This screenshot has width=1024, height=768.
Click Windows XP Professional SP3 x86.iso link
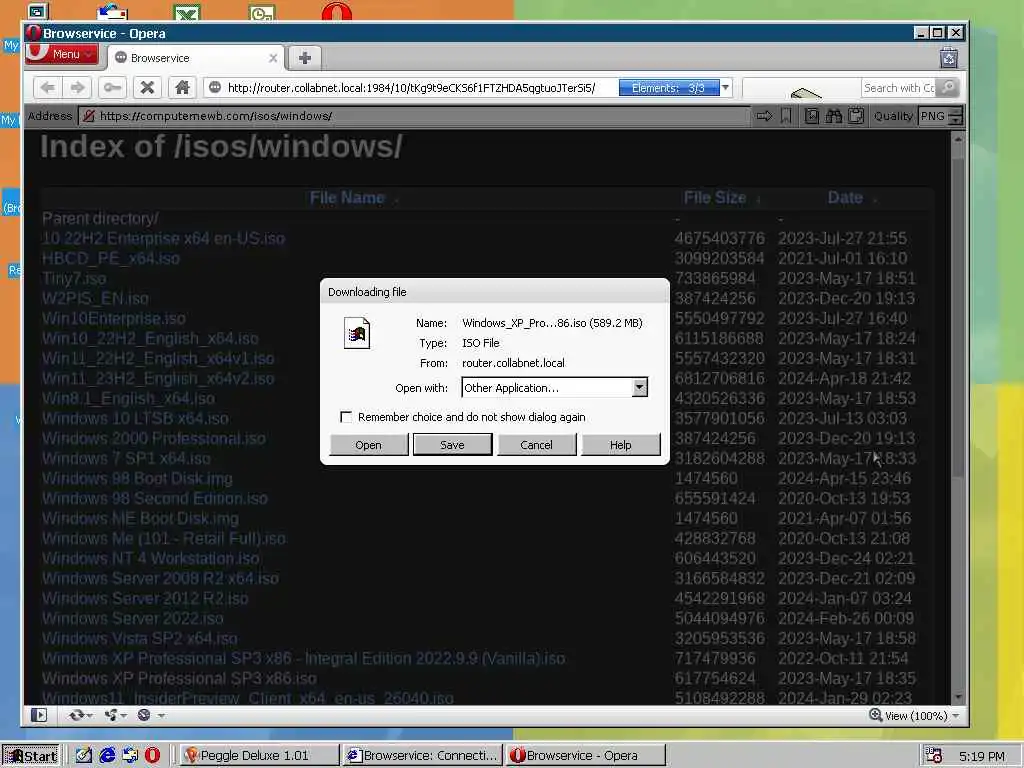coord(179,678)
